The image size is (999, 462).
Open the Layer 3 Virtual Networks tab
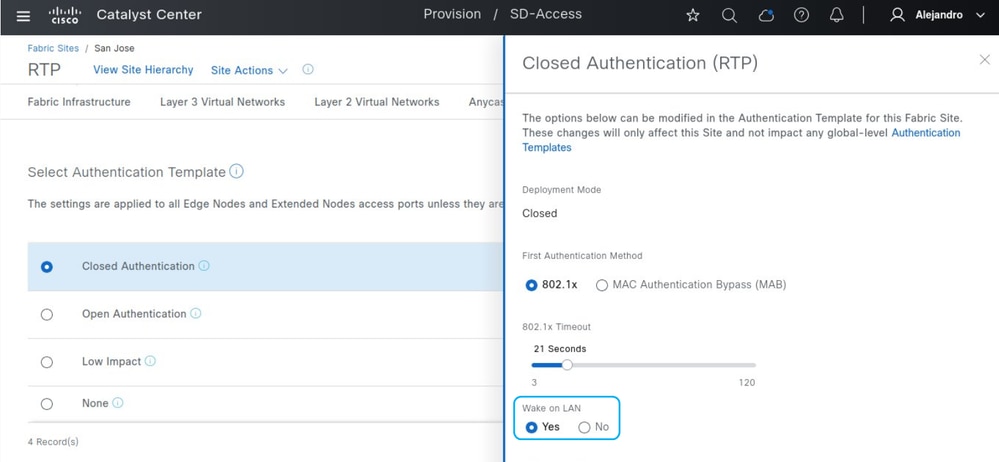coord(222,102)
